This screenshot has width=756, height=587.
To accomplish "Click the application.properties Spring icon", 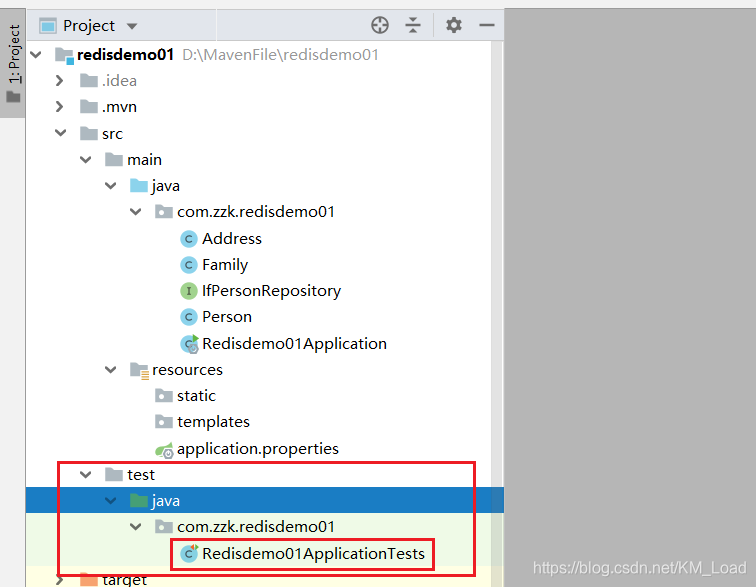I will click(164, 450).
